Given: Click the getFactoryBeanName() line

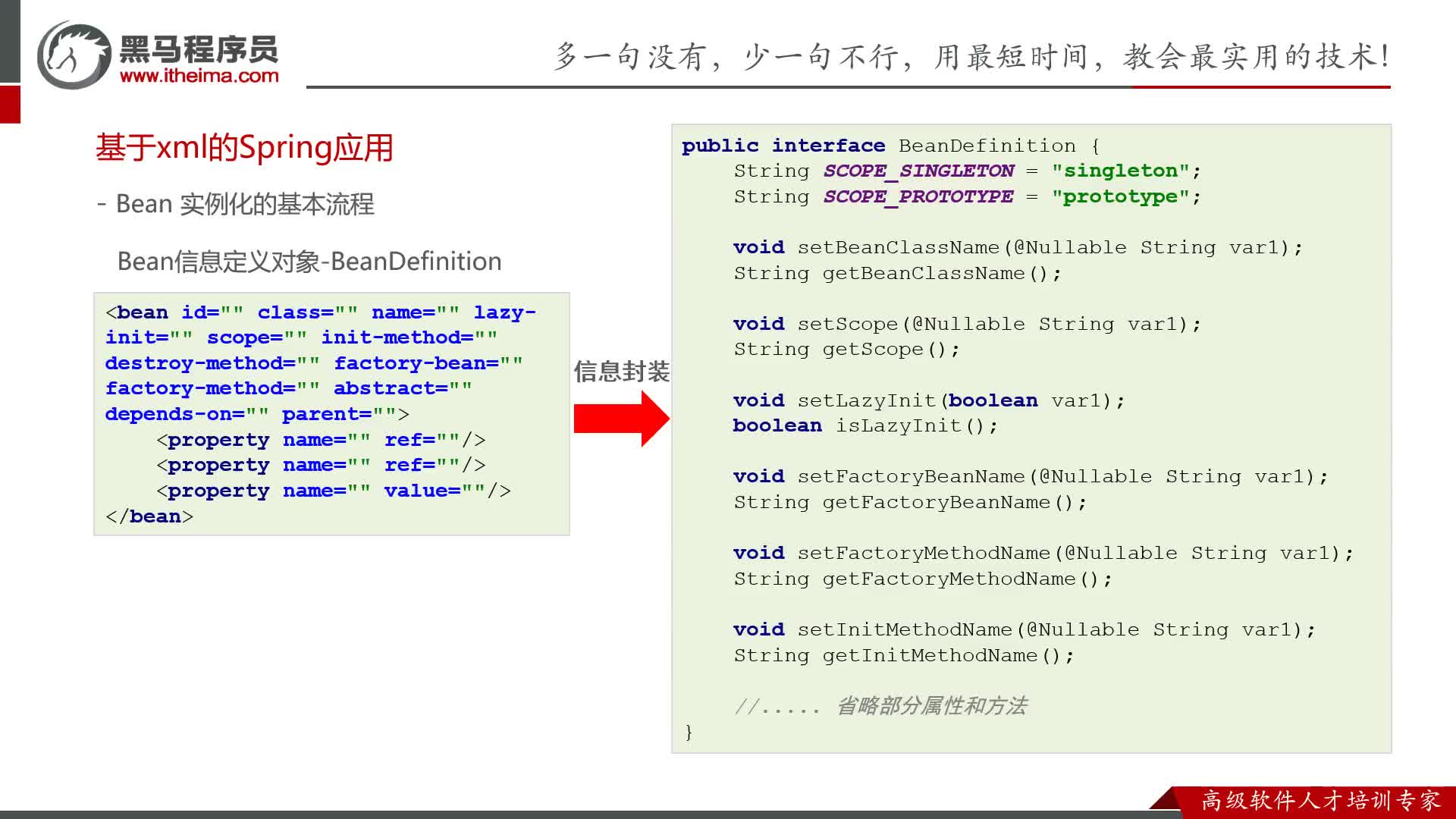Looking at the screenshot, I should tap(910, 502).
